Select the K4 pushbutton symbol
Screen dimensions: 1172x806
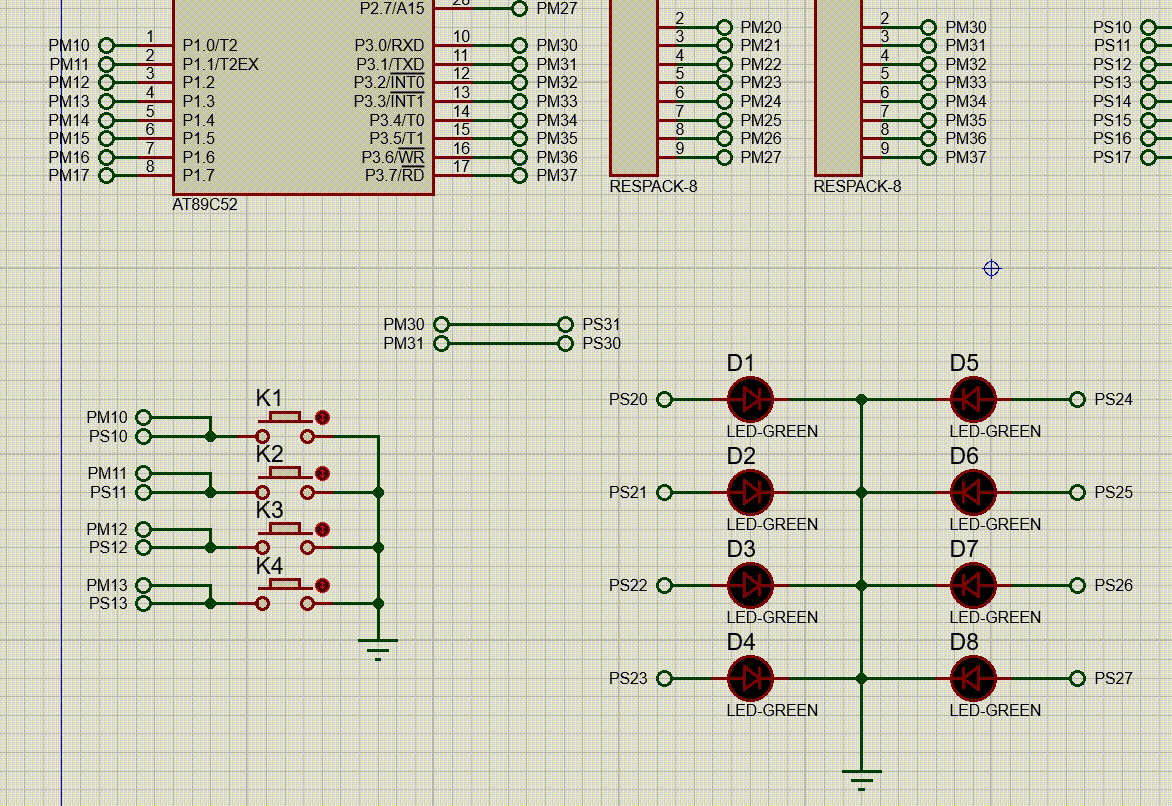pos(285,594)
